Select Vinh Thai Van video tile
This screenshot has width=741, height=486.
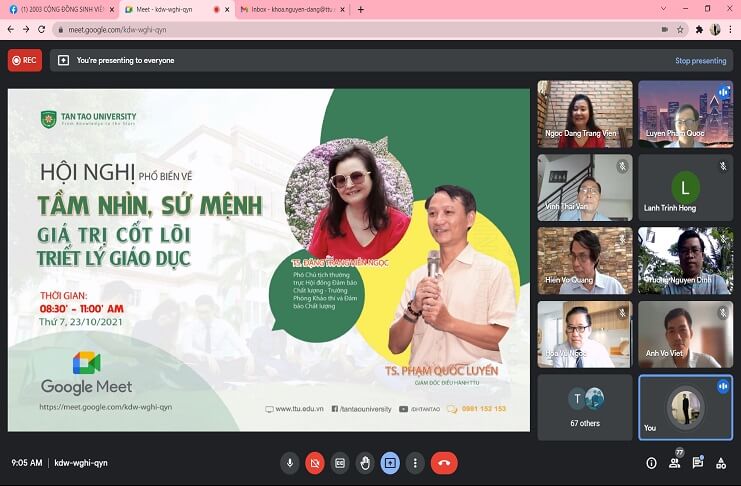click(585, 188)
